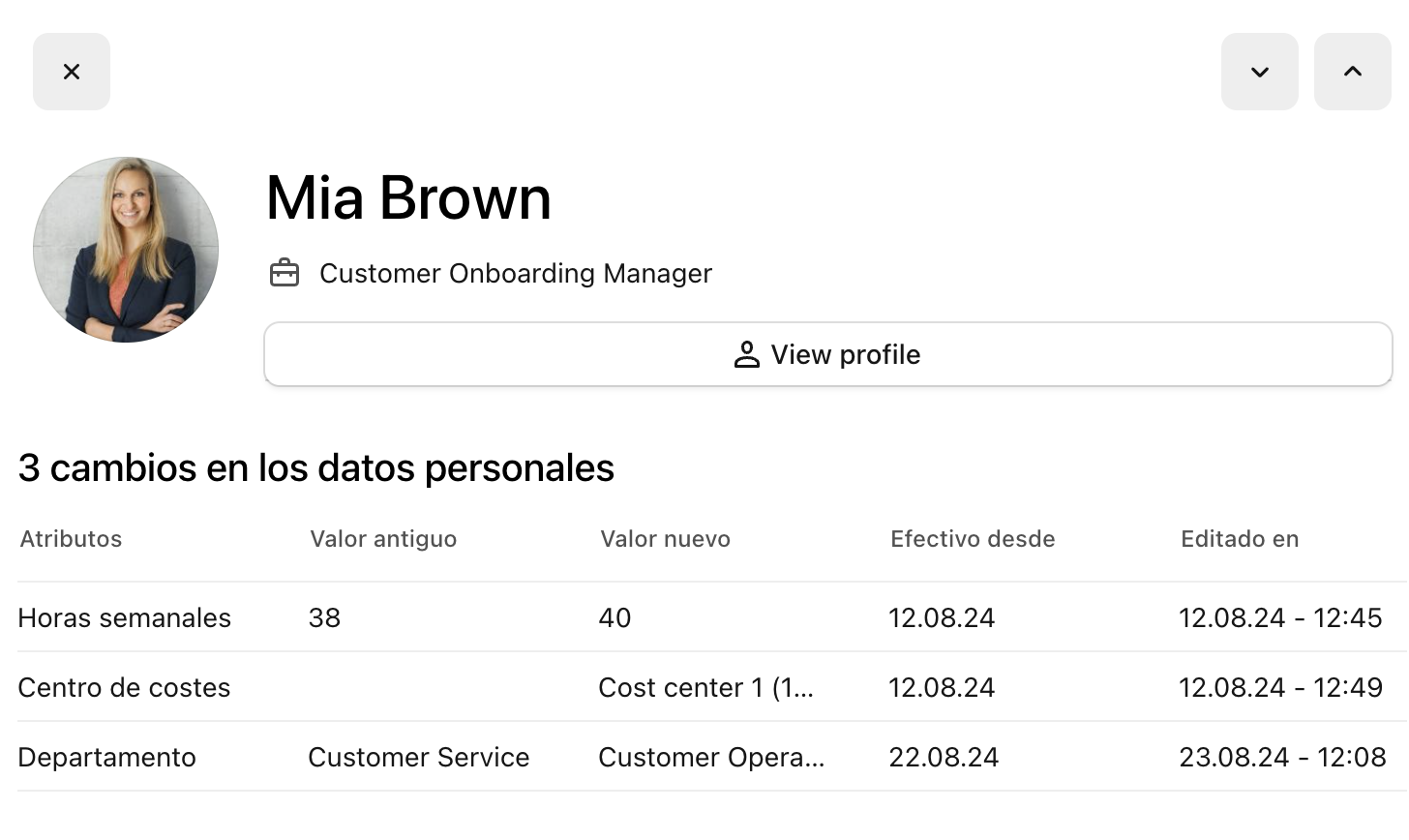Select the Departamento row label
This screenshot has width=1409, height=840.
click(x=107, y=757)
